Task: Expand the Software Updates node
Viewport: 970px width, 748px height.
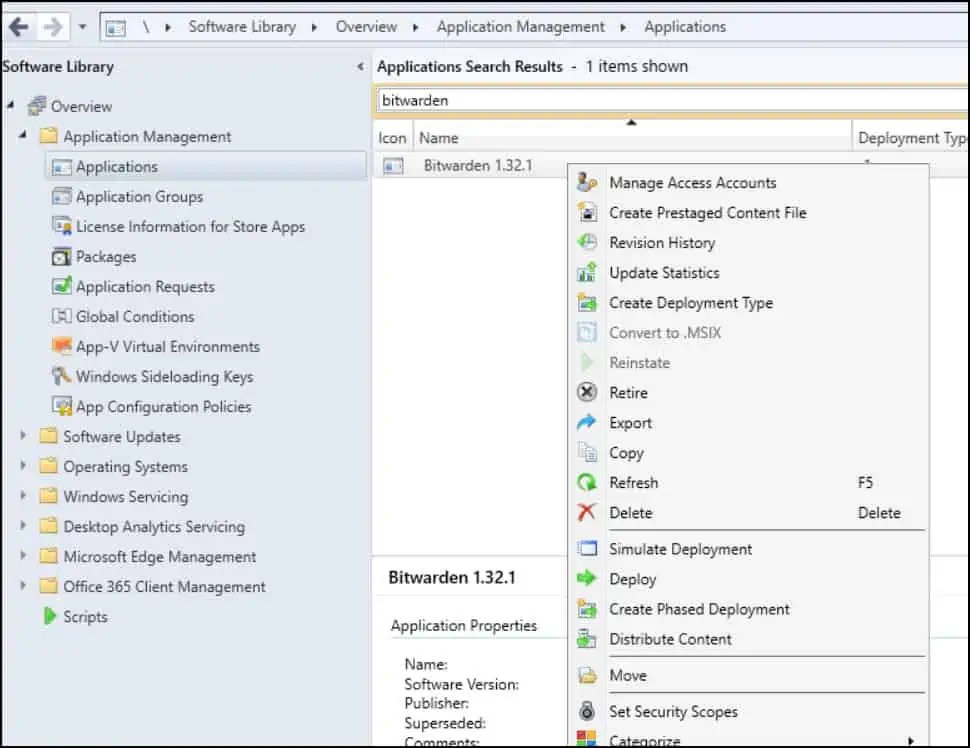Action: pos(22,436)
